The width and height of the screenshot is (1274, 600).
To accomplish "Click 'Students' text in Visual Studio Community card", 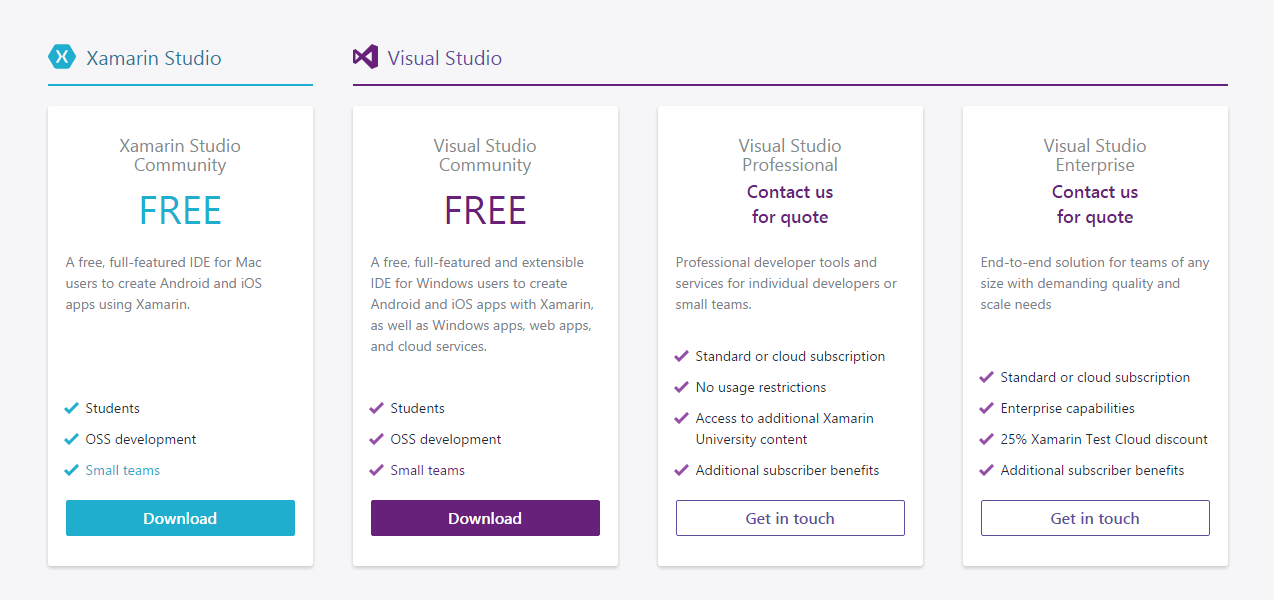I will pos(418,408).
